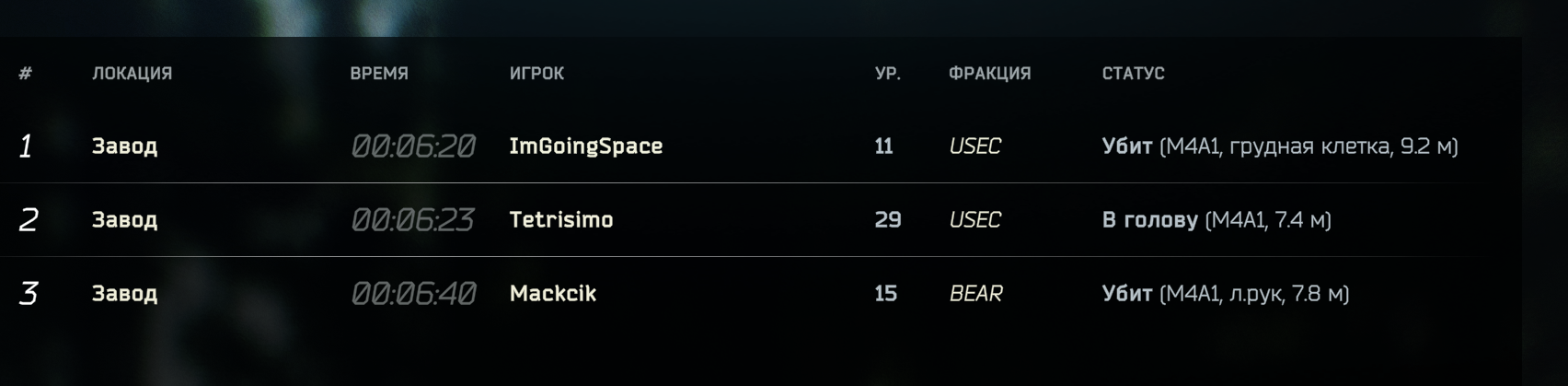Click the ИГРОК column header
The height and width of the screenshot is (386, 1568).
click(x=536, y=74)
